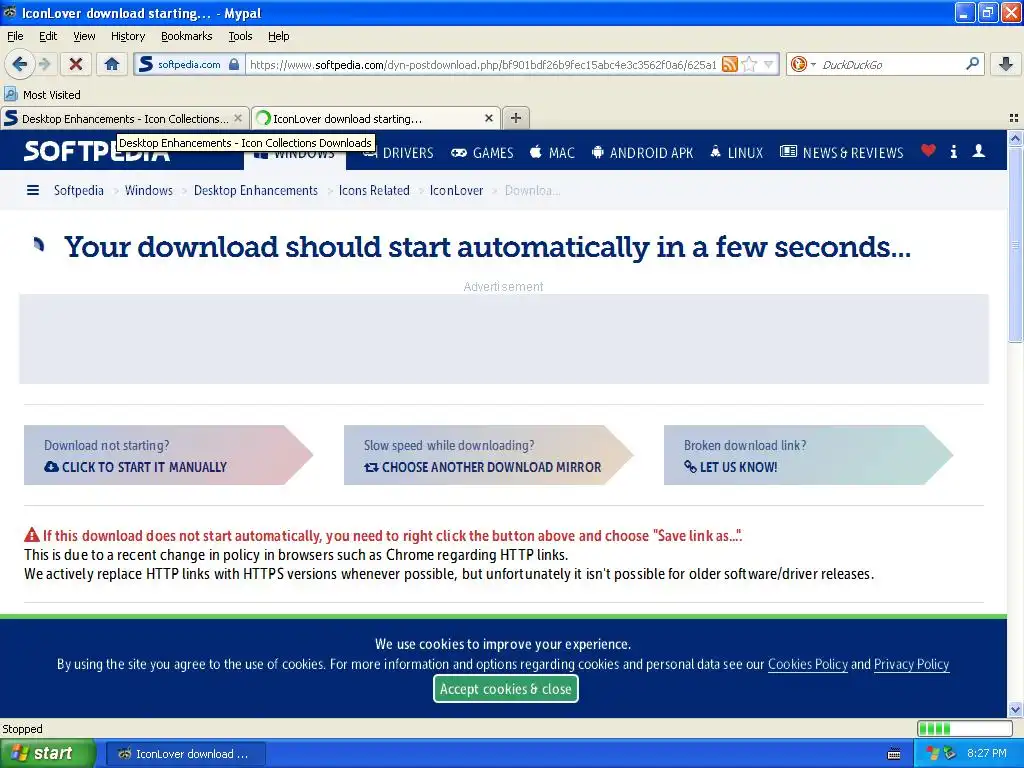
Task: Open the Cookies Policy link
Action: pos(807,664)
